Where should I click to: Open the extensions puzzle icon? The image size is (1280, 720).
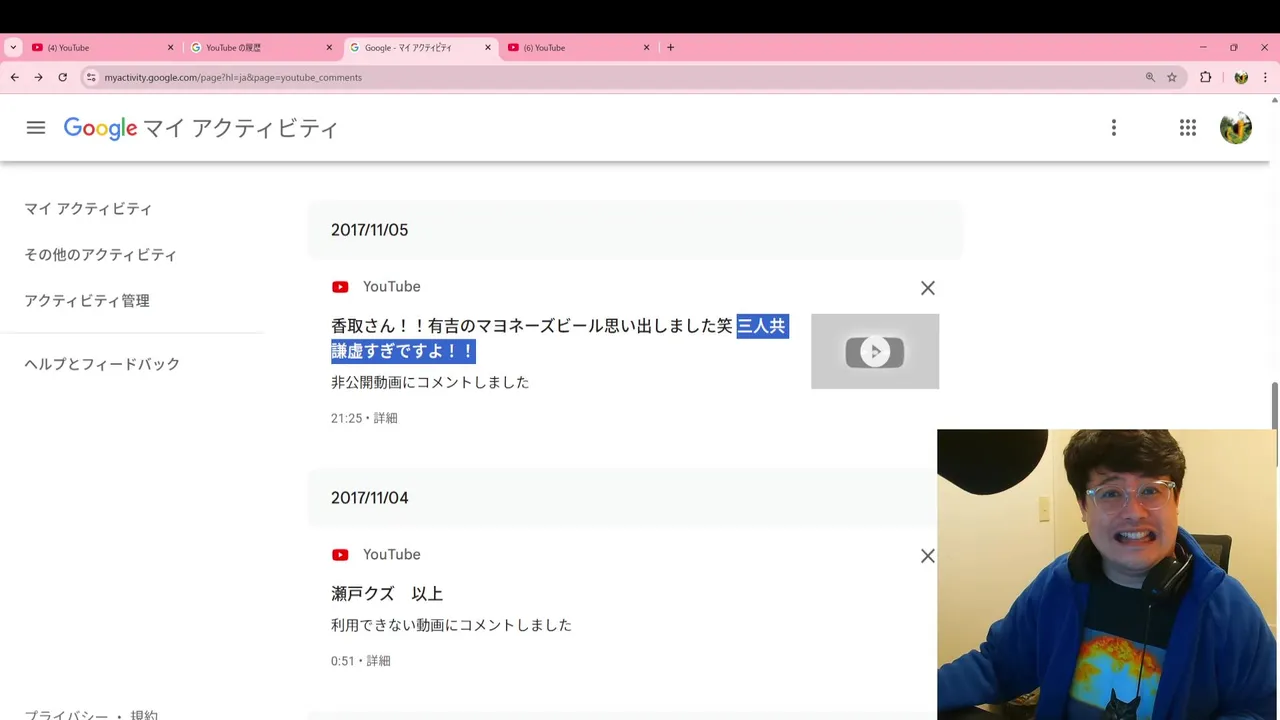click(1206, 77)
